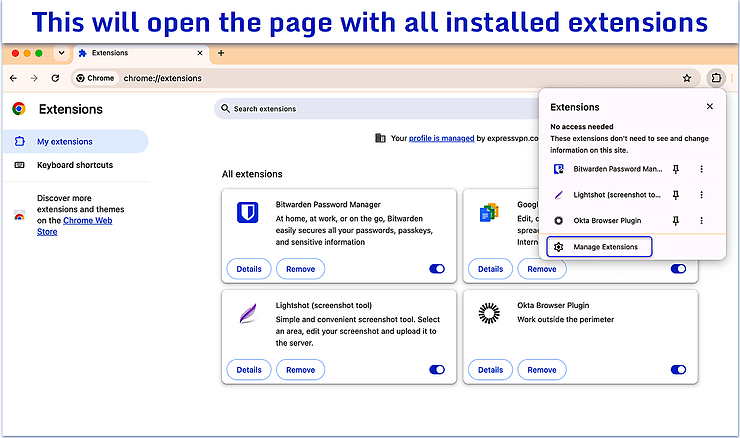The width and height of the screenshot is (740, 438).
Task: Open Details for Lightshot screenshot tool
Action: coord(249,370)
